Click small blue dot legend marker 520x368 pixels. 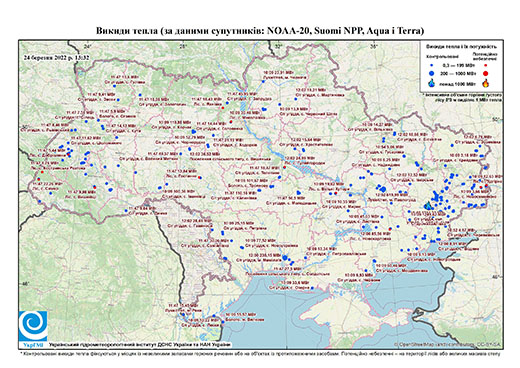tap(432, 66)
